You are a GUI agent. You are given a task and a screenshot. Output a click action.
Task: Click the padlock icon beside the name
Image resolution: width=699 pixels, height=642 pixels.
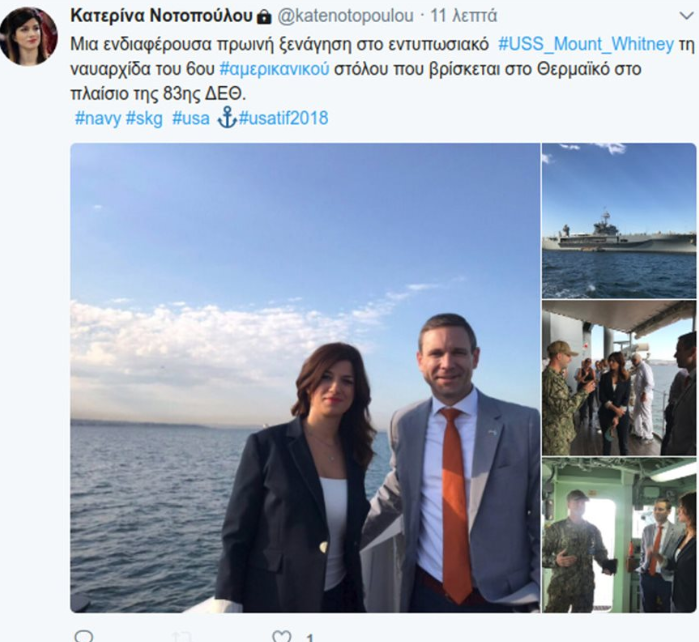pos(264,17)
